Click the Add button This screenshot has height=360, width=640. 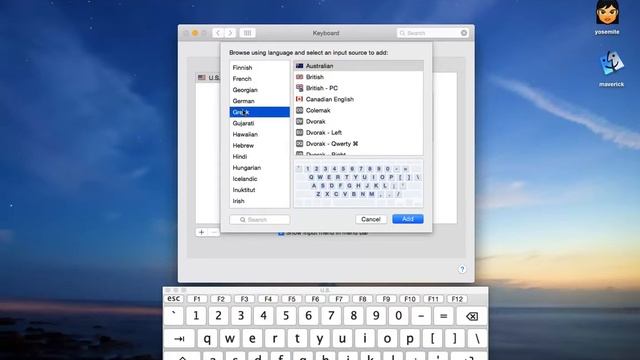[408, 219]
